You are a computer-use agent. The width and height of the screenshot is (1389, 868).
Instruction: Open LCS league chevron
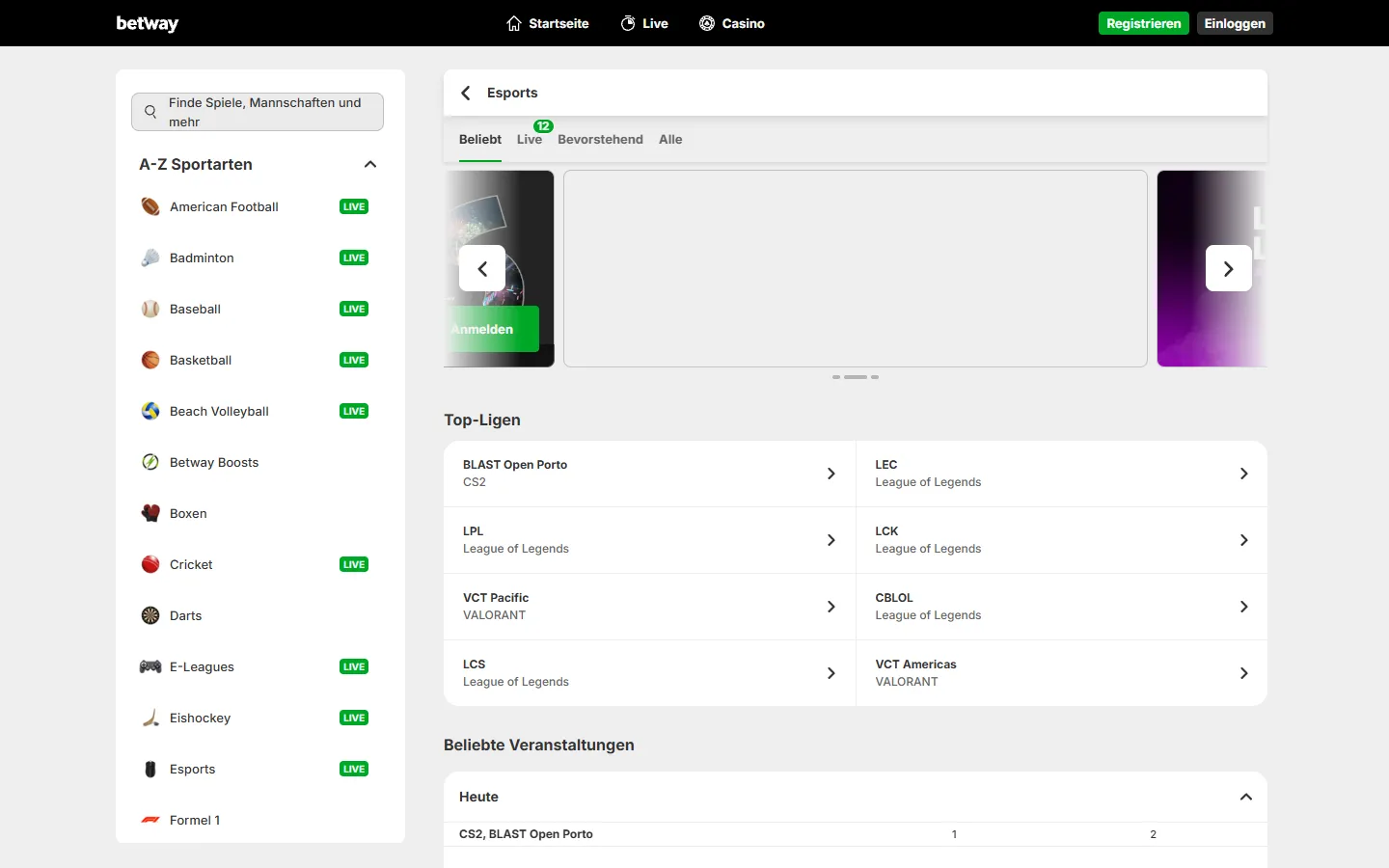coord(831,673)
